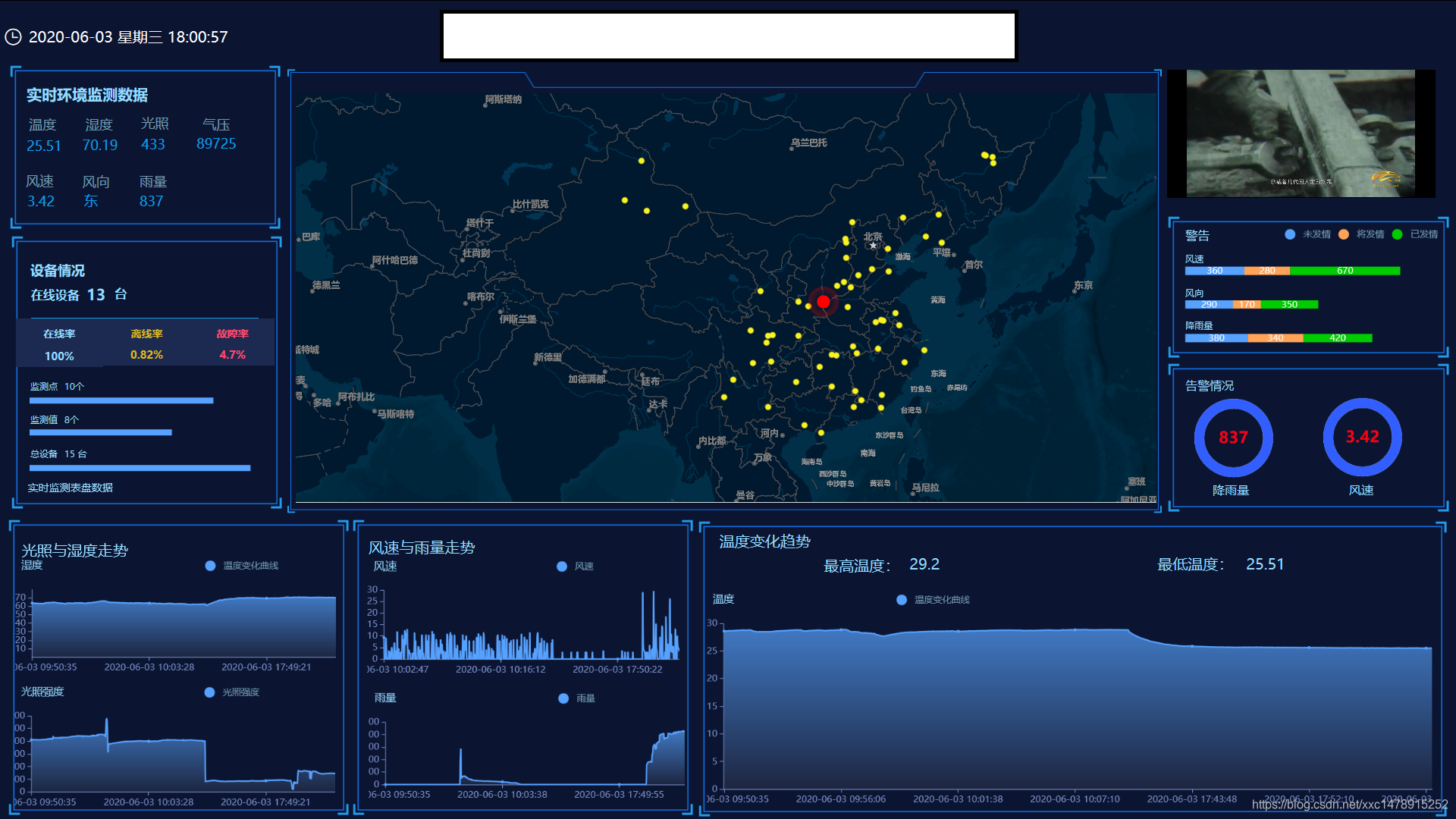Screen dimensions: 1456x819
Task: Click the white title input box
Action: coord(729,36)
